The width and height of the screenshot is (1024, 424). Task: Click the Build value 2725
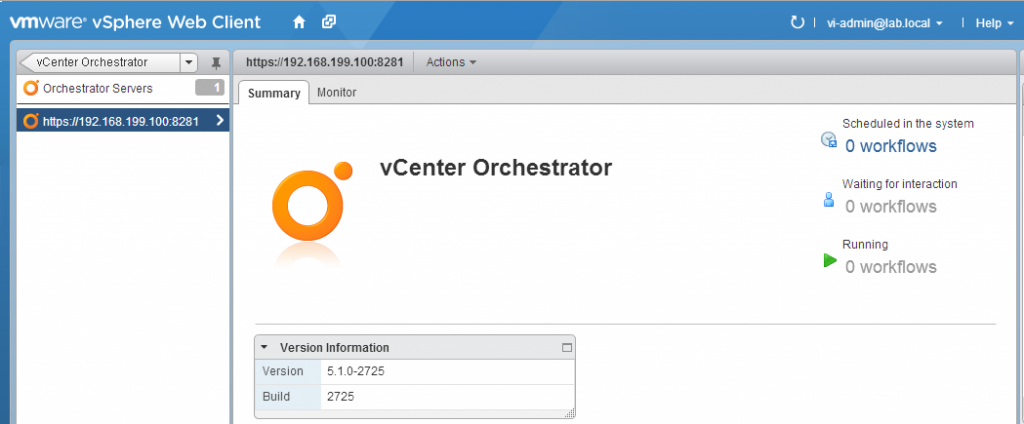click(x=341, y=397)
